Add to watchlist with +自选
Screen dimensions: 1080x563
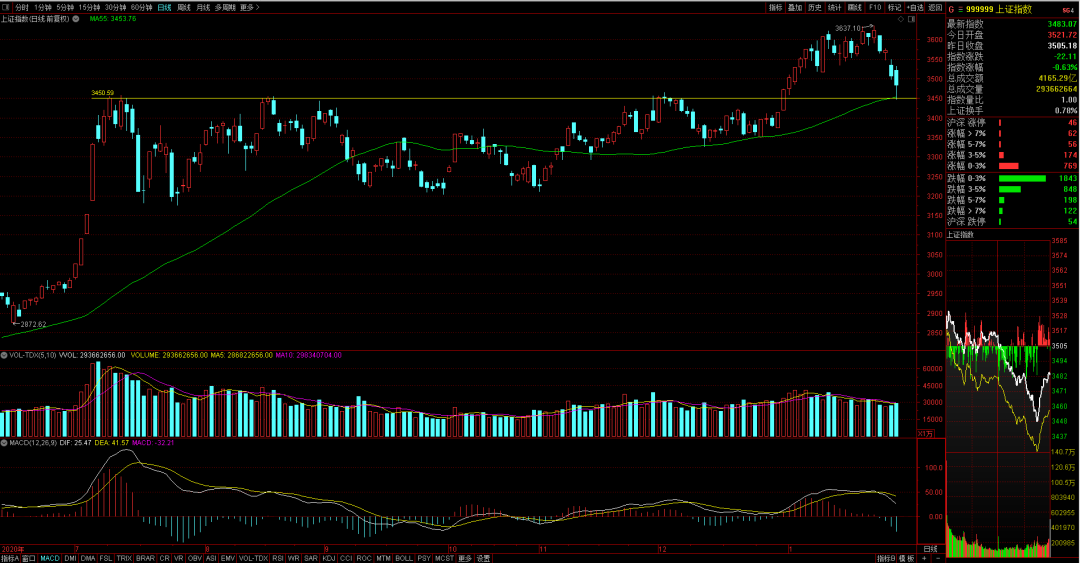(x=915, y=8)
